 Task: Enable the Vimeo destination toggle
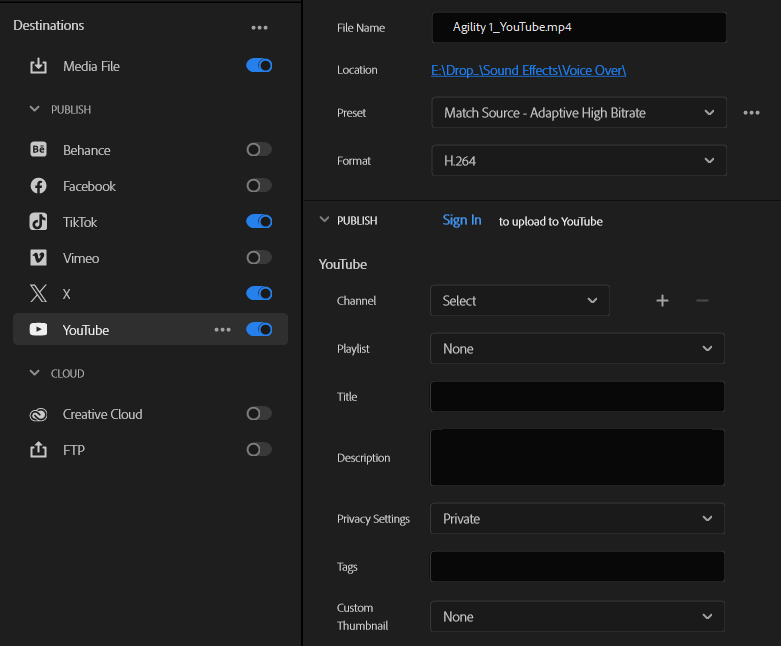coord(259,258)
